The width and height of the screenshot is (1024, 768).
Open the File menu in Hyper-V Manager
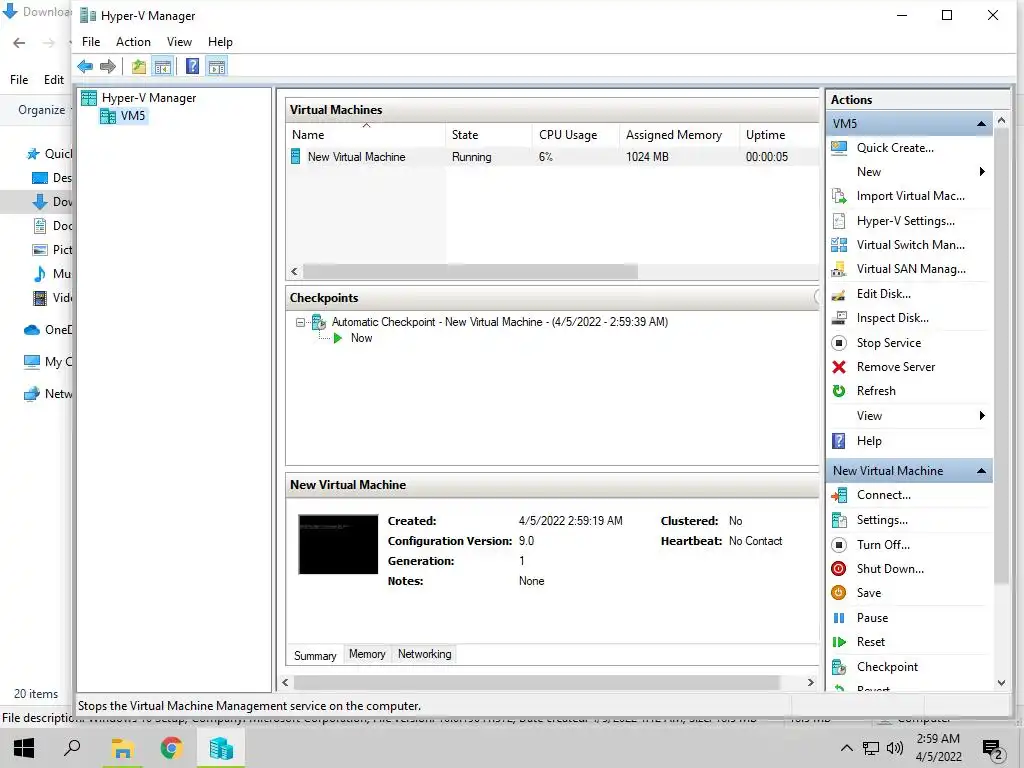(x=91, y=42)
